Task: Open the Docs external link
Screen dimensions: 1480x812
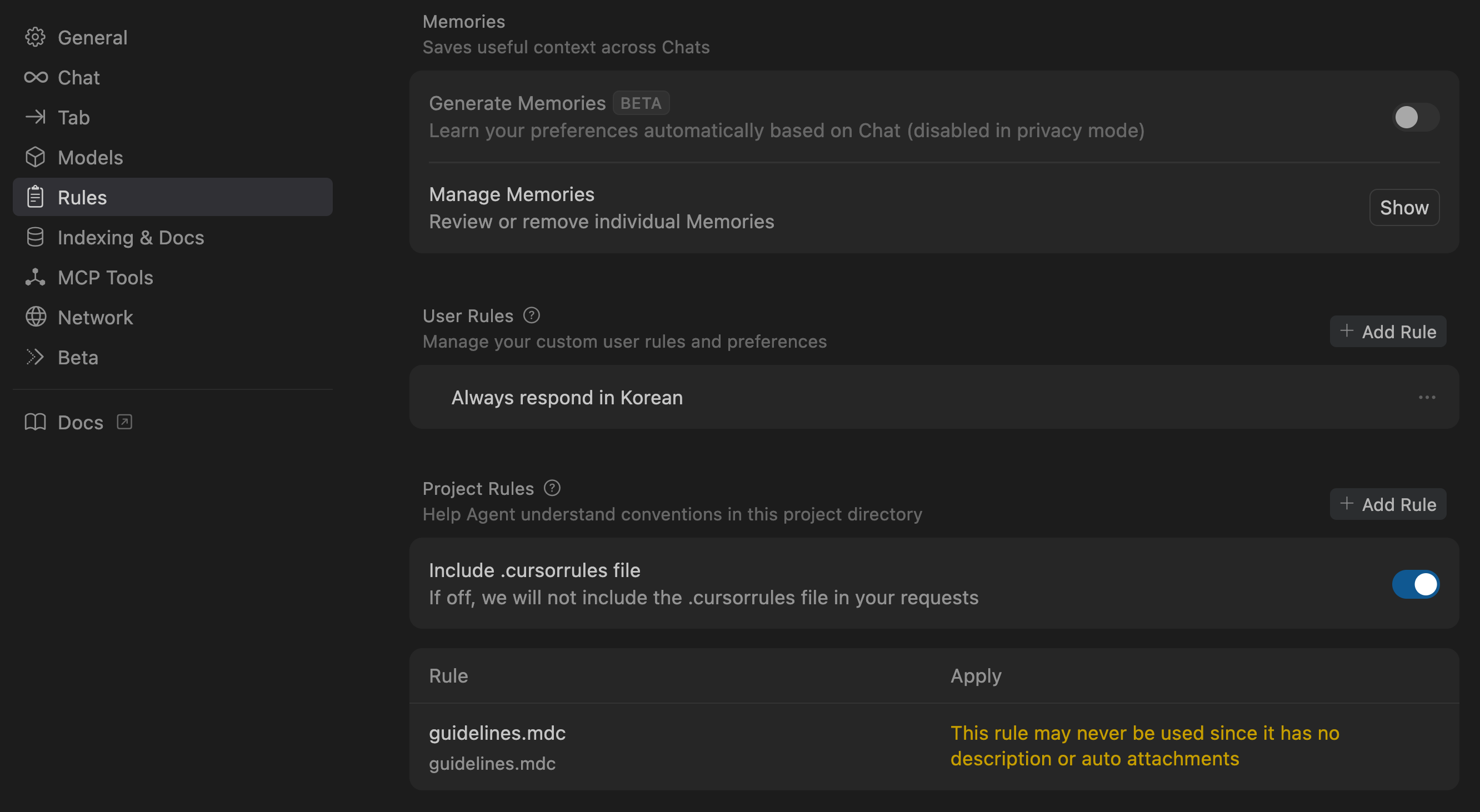Action: point(79,423)
